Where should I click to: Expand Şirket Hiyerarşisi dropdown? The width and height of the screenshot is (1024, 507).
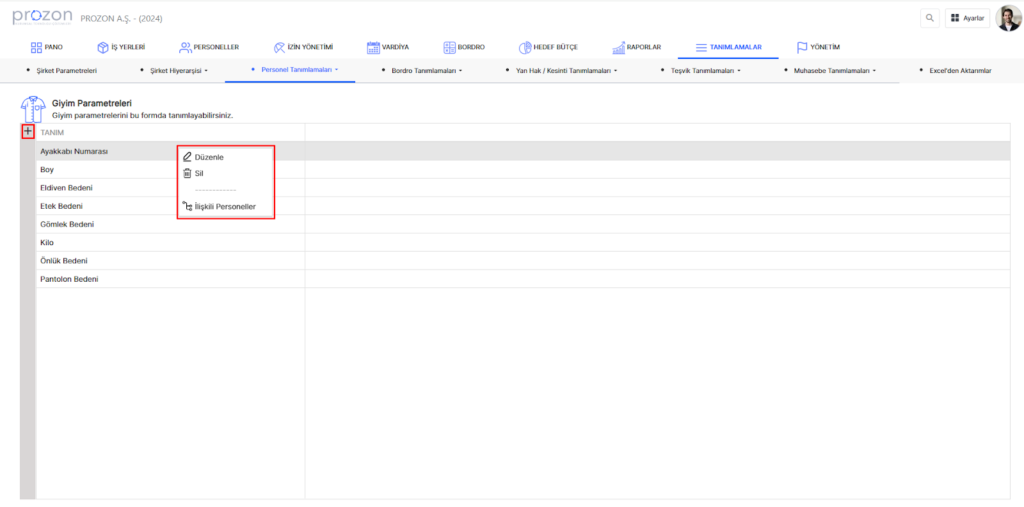click(x=178, y=71)
